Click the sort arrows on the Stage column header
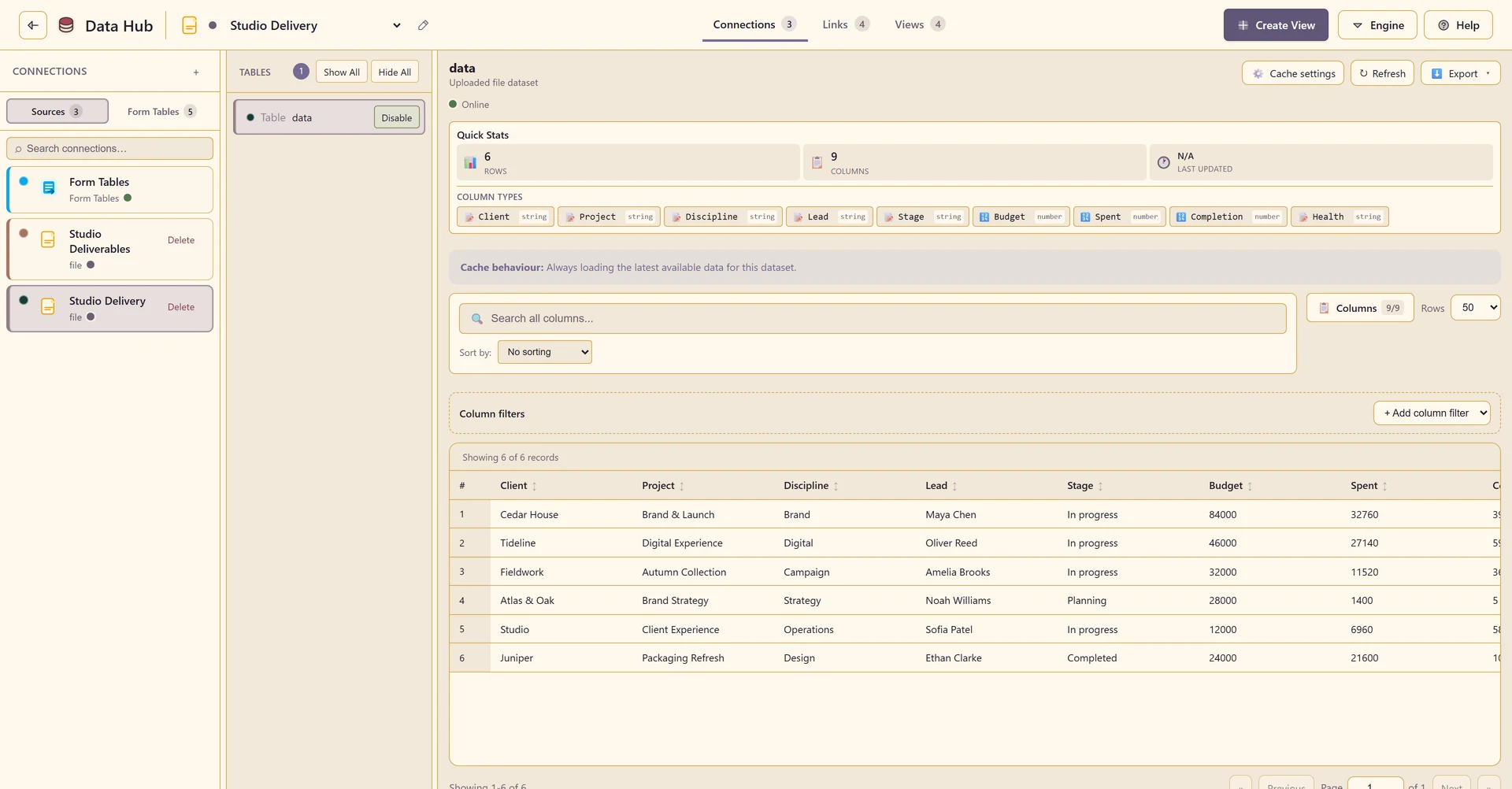 1100,487
